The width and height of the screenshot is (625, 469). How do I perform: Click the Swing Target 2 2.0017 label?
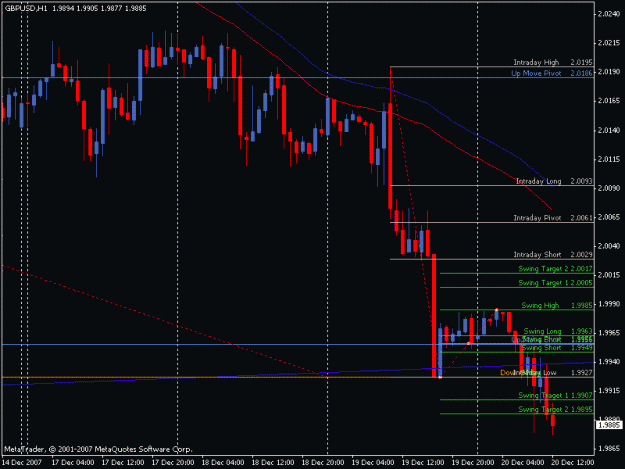[555, 269]
